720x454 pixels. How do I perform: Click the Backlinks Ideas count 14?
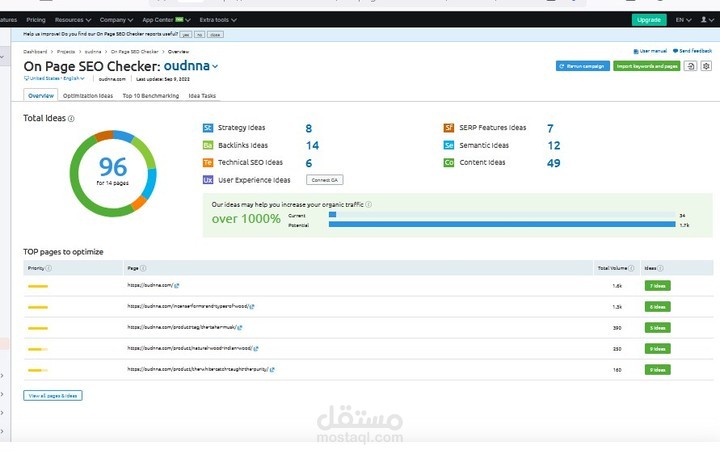point(312,146)
